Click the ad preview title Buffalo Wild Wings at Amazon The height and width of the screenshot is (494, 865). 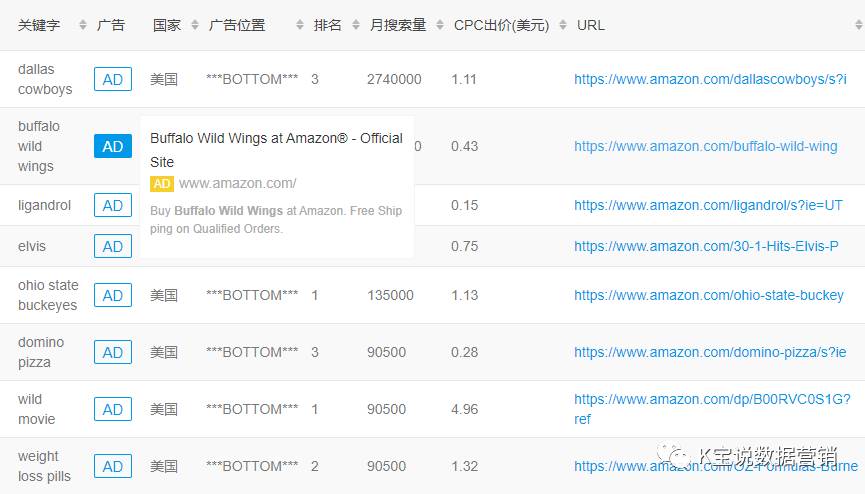coord(276,150)
